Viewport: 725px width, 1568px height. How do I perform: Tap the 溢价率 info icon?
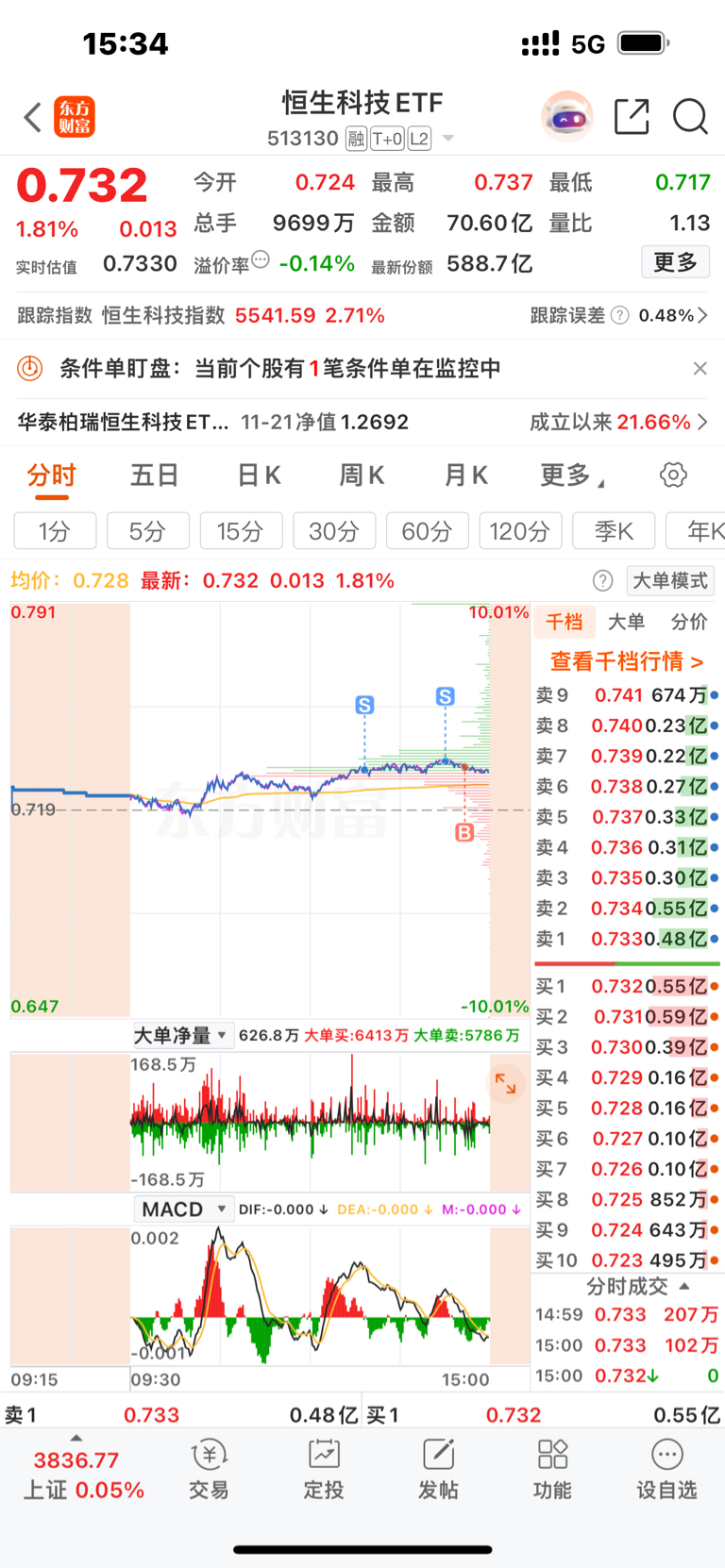click(x=261, y=259)
